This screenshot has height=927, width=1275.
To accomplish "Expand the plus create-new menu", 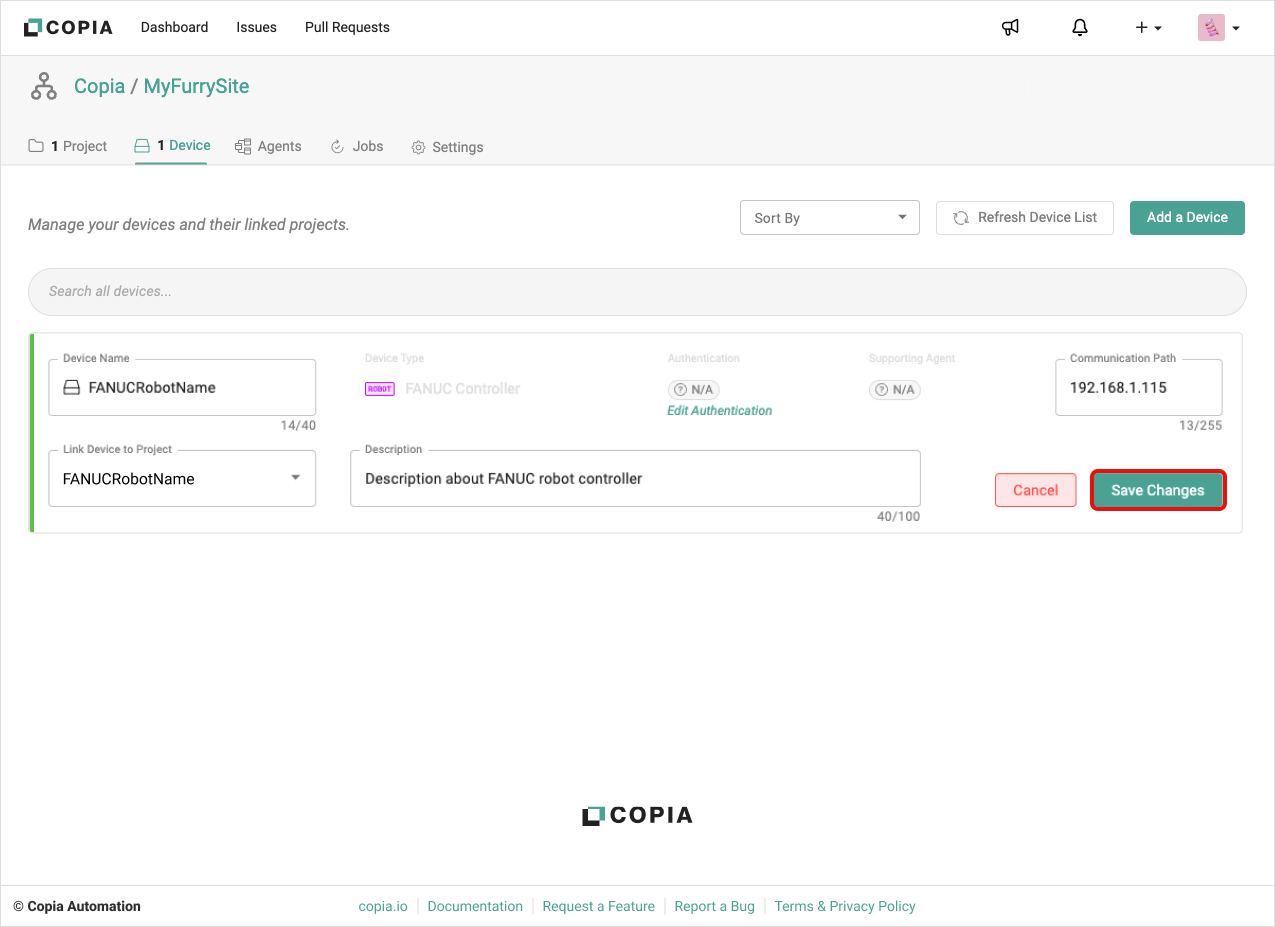I will coord(1147,28).
